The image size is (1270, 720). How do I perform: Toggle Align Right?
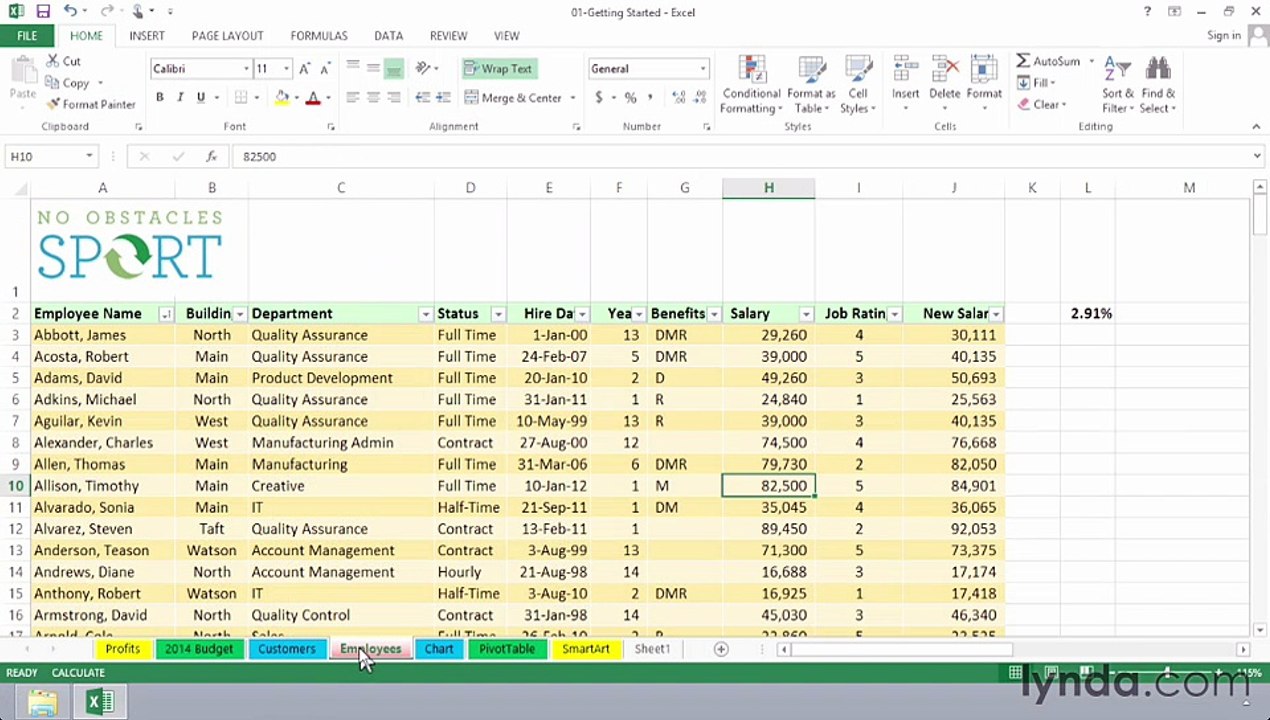[393, 98]
